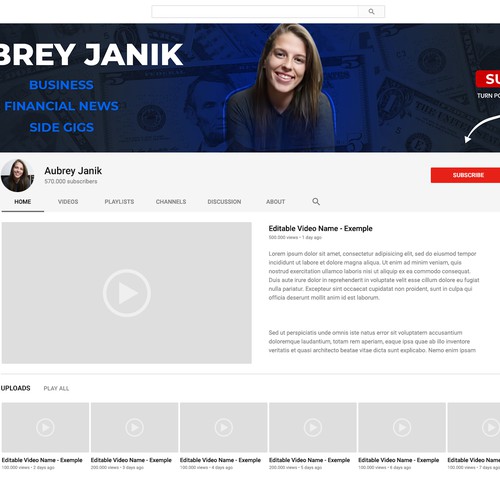Viewport: 500px width, 500px height.
Task: Select the Home tab
Action: 23,202
